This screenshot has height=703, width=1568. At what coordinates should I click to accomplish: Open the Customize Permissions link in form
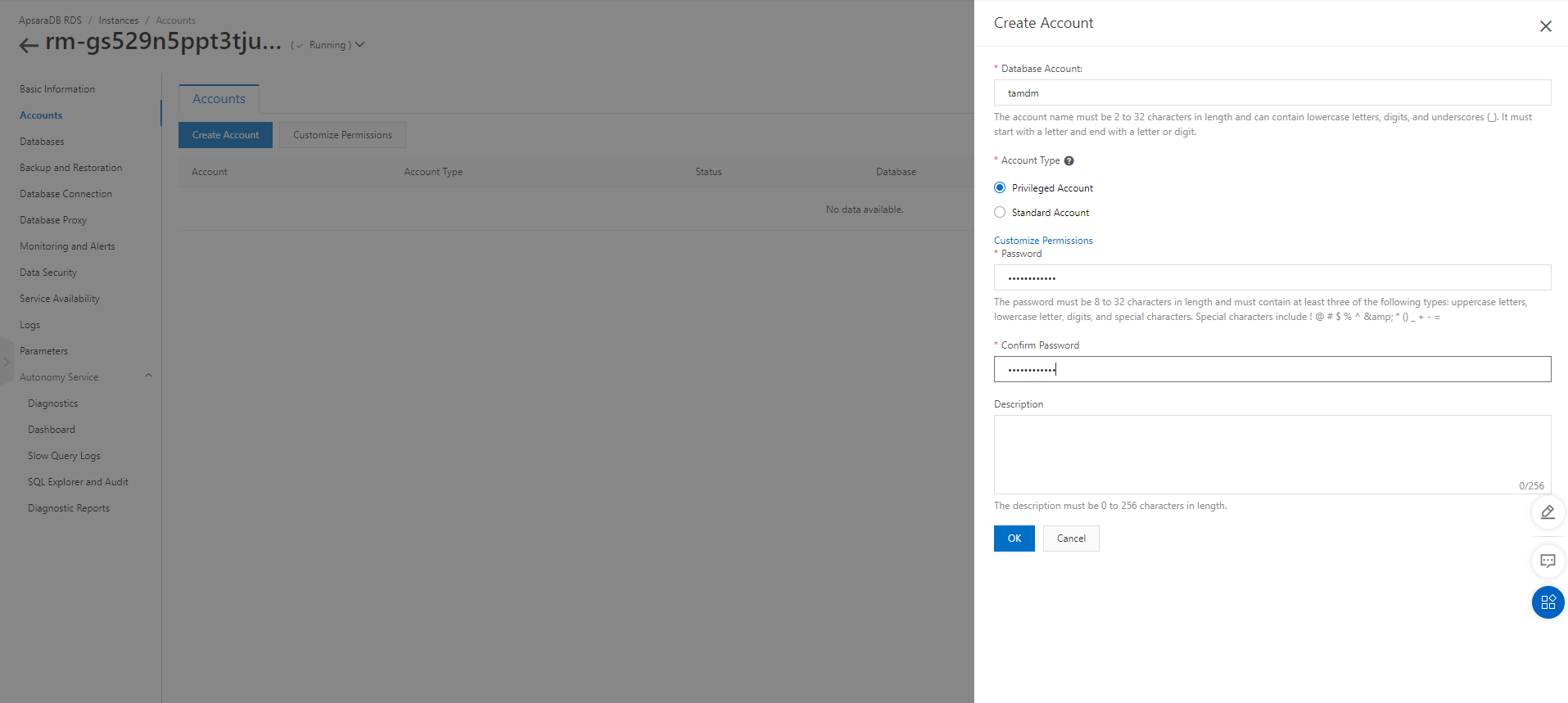click(1042, 241)
